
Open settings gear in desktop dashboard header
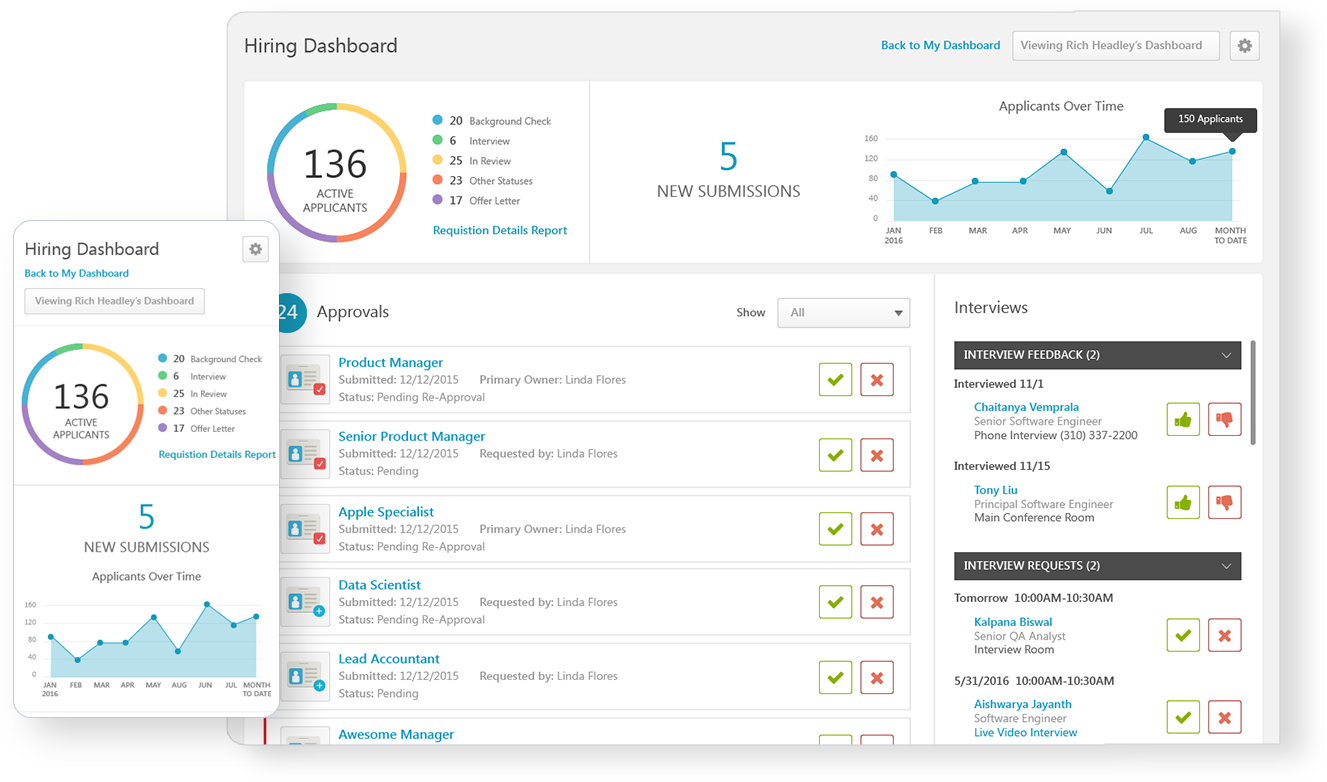click(1244, 46)
